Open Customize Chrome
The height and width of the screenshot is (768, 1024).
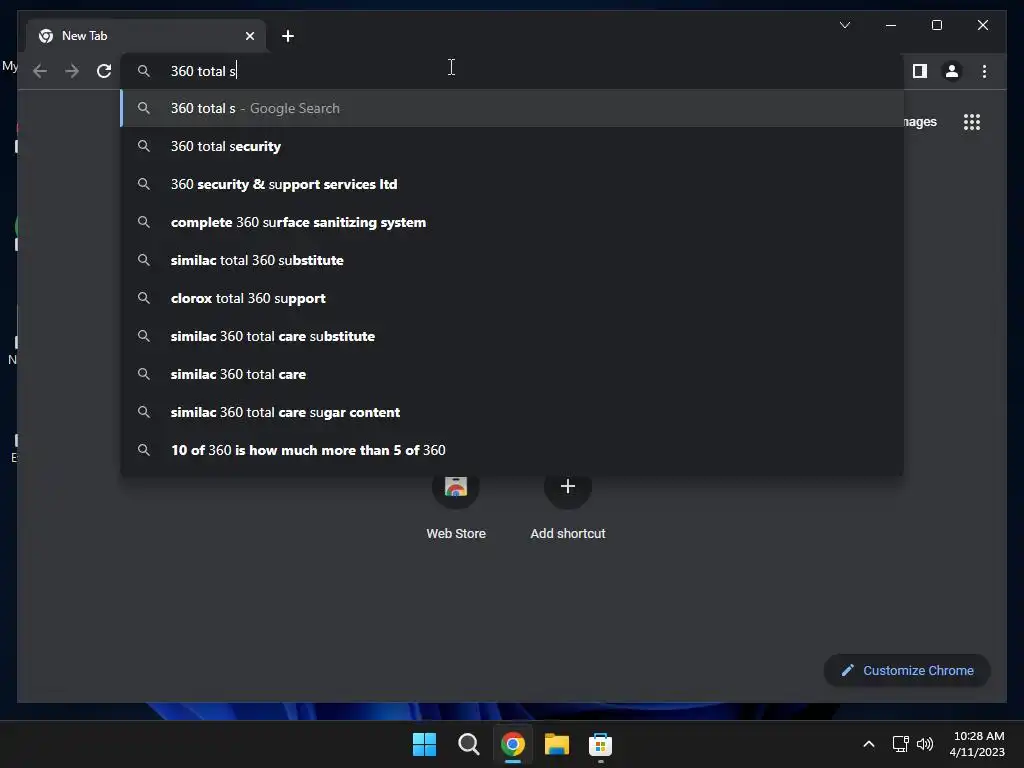(907, 671)
